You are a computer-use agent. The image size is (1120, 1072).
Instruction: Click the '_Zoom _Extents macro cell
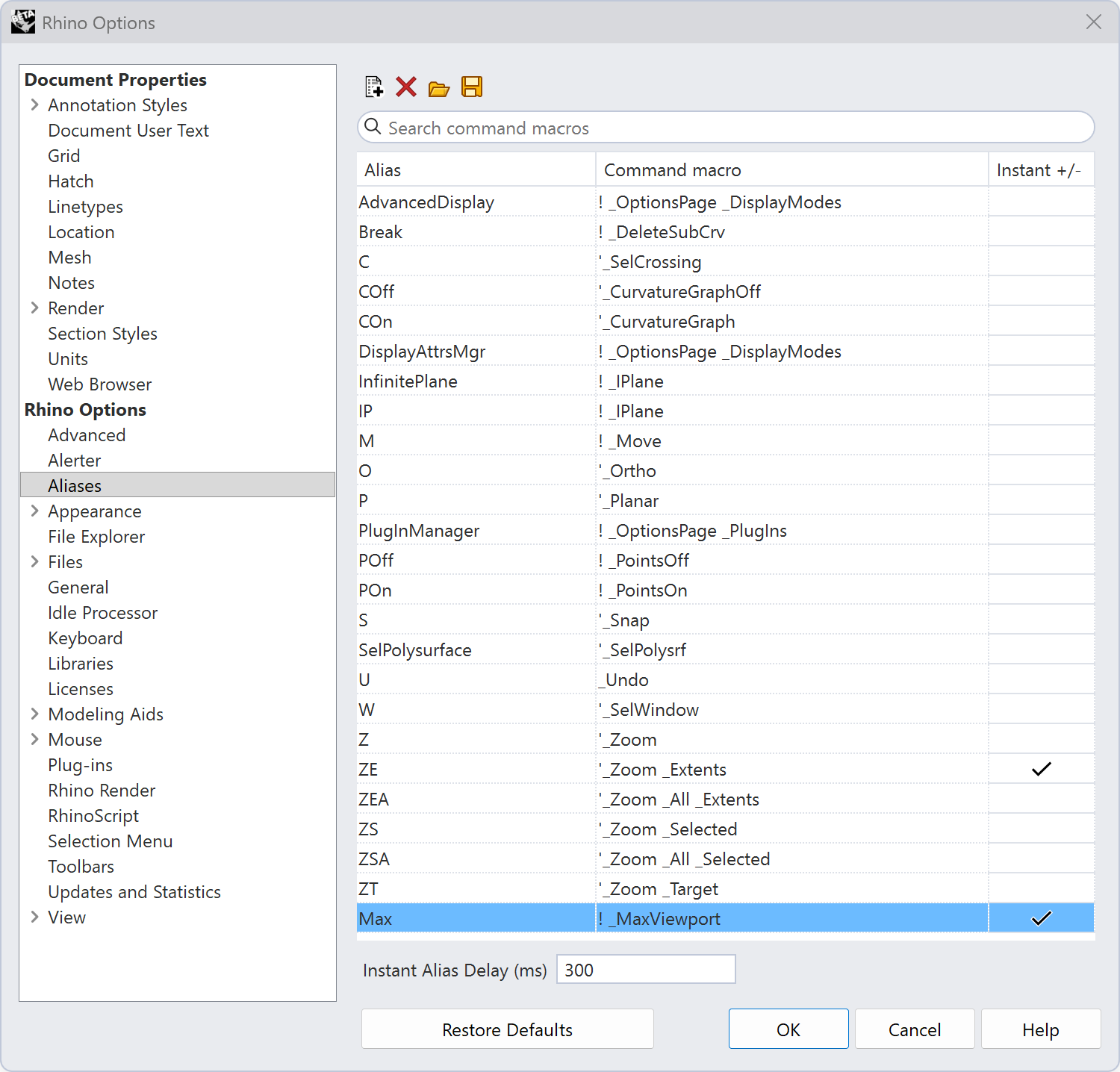pyautogui.click(x=792, y=769)
